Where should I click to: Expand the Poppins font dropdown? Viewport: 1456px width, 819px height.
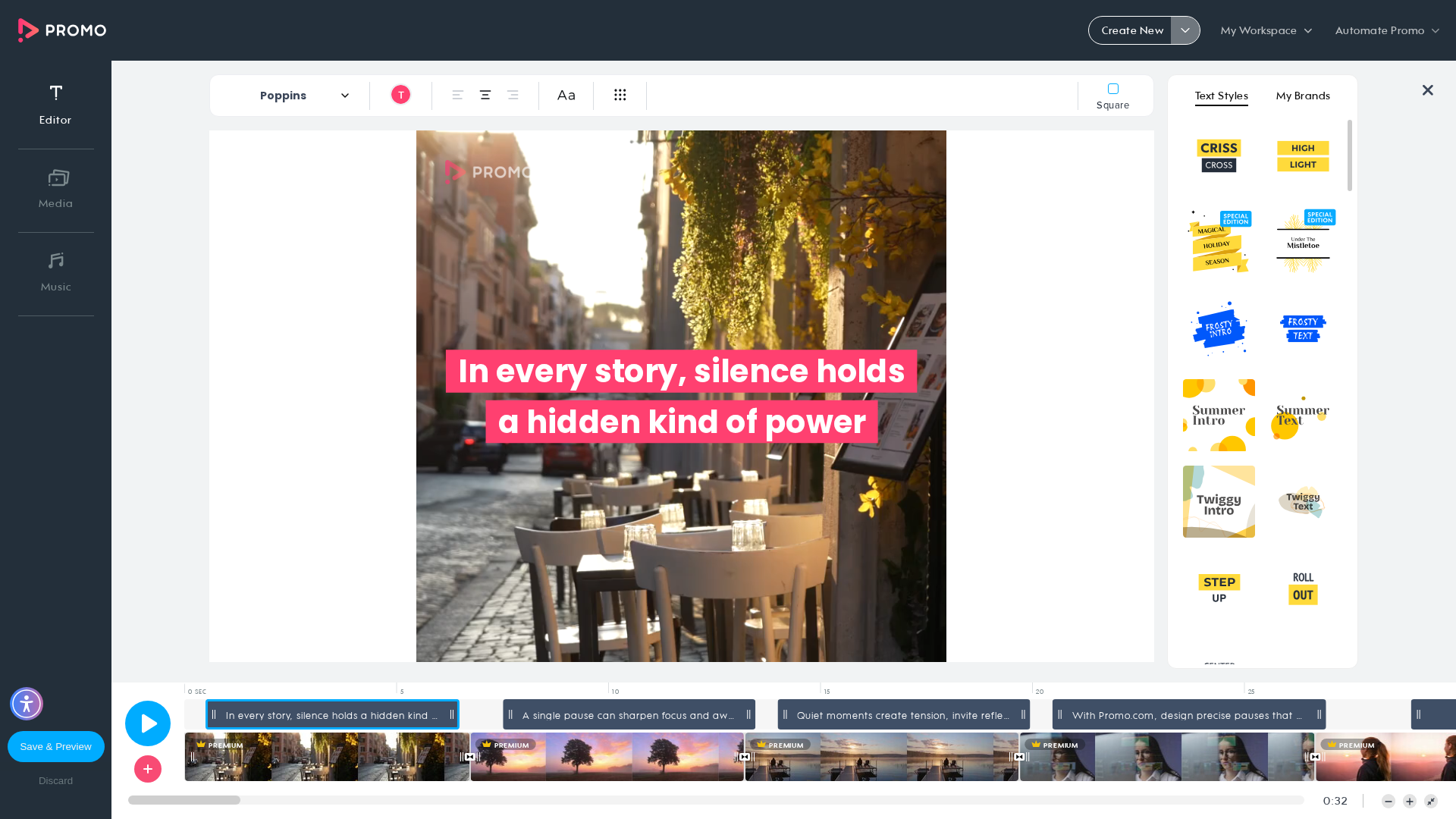303,96
